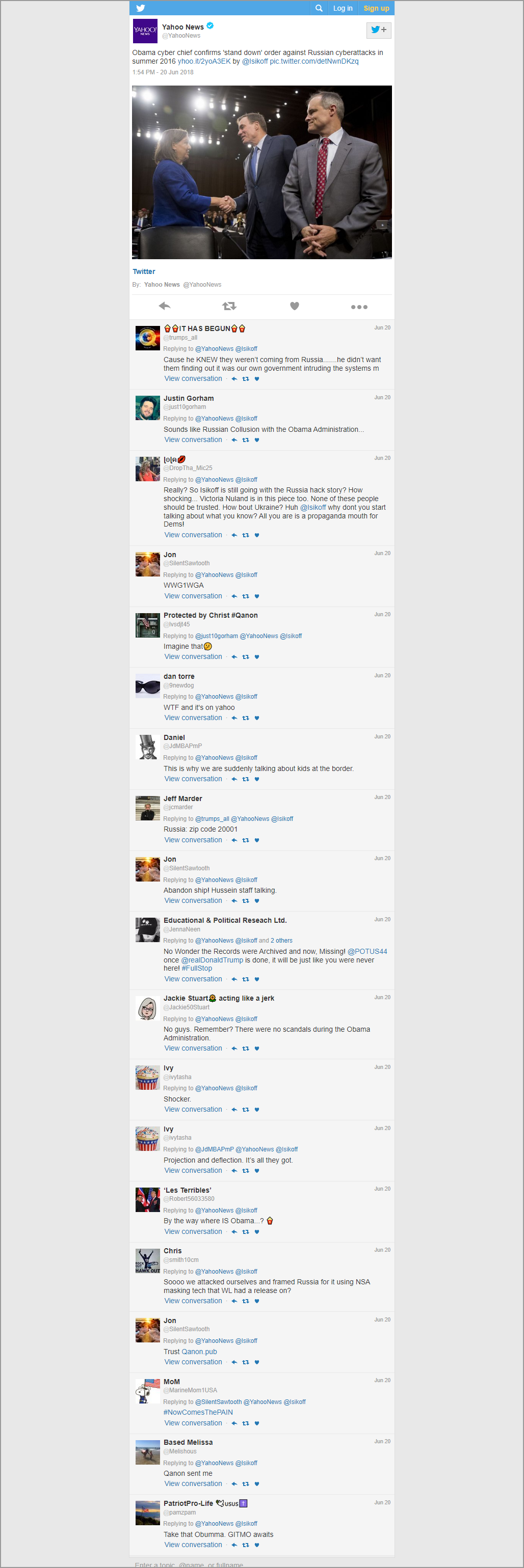Image resolution: width=524 pixels, height=1568 pixels.
Task: Like Justin Gorham's reply with heart icon
Action: click(x=257, y=440)
